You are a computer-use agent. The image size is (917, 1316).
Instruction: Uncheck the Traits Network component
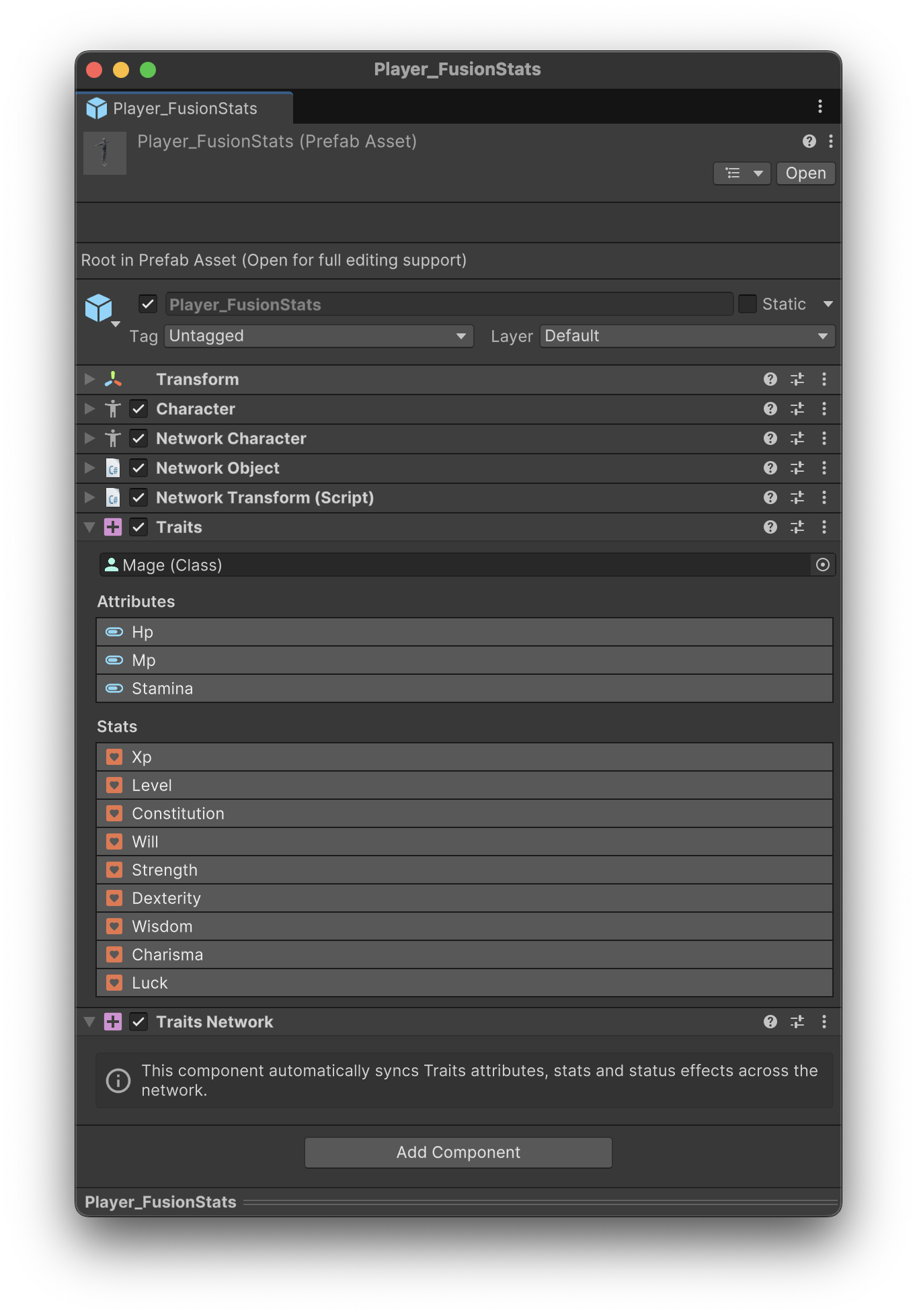(138, 1022)
